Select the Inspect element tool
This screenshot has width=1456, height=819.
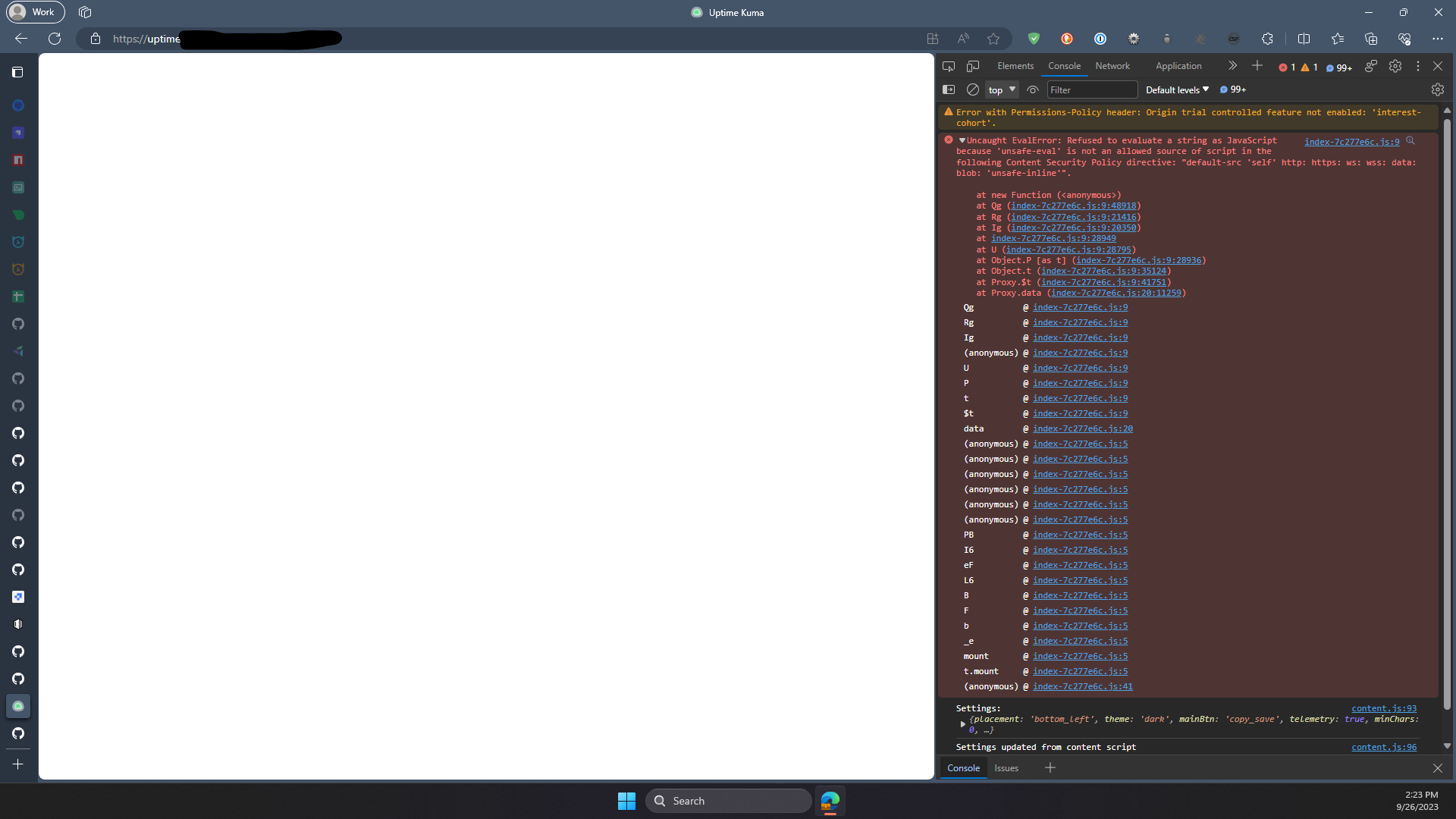[949, 66]
